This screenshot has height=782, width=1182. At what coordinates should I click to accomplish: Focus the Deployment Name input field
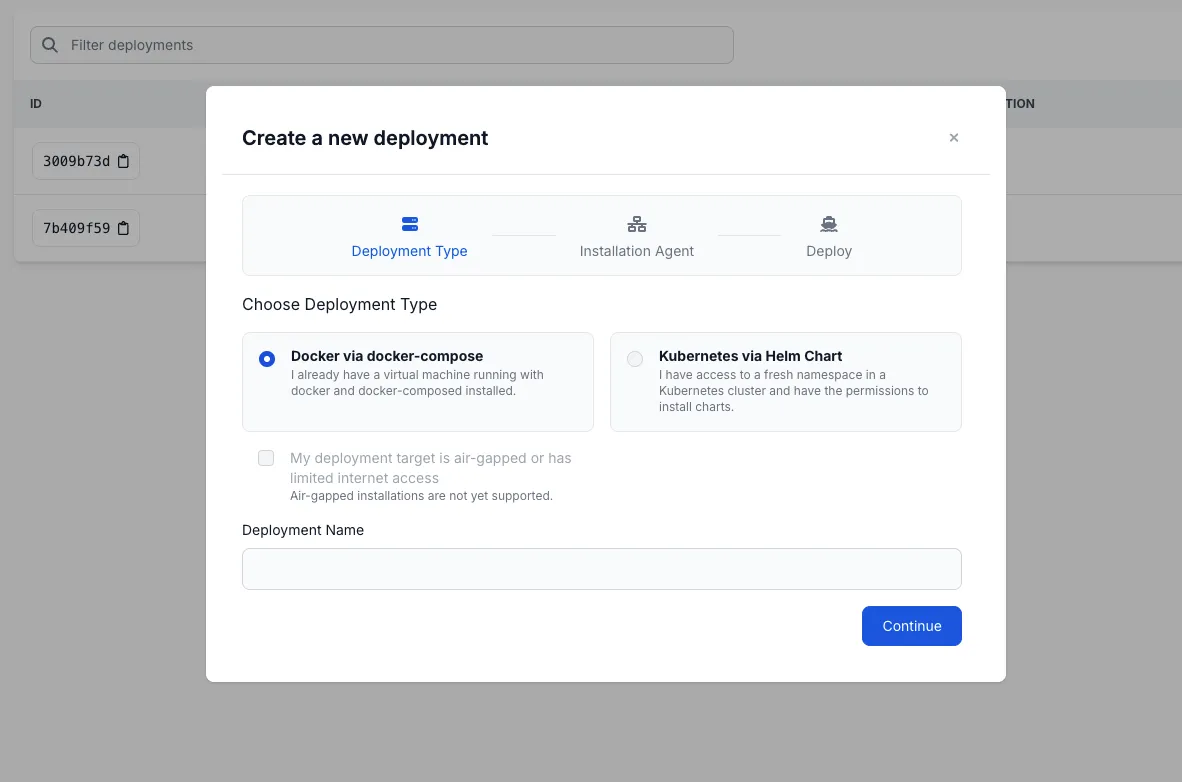pyautogui.click(x=602, y=569)
